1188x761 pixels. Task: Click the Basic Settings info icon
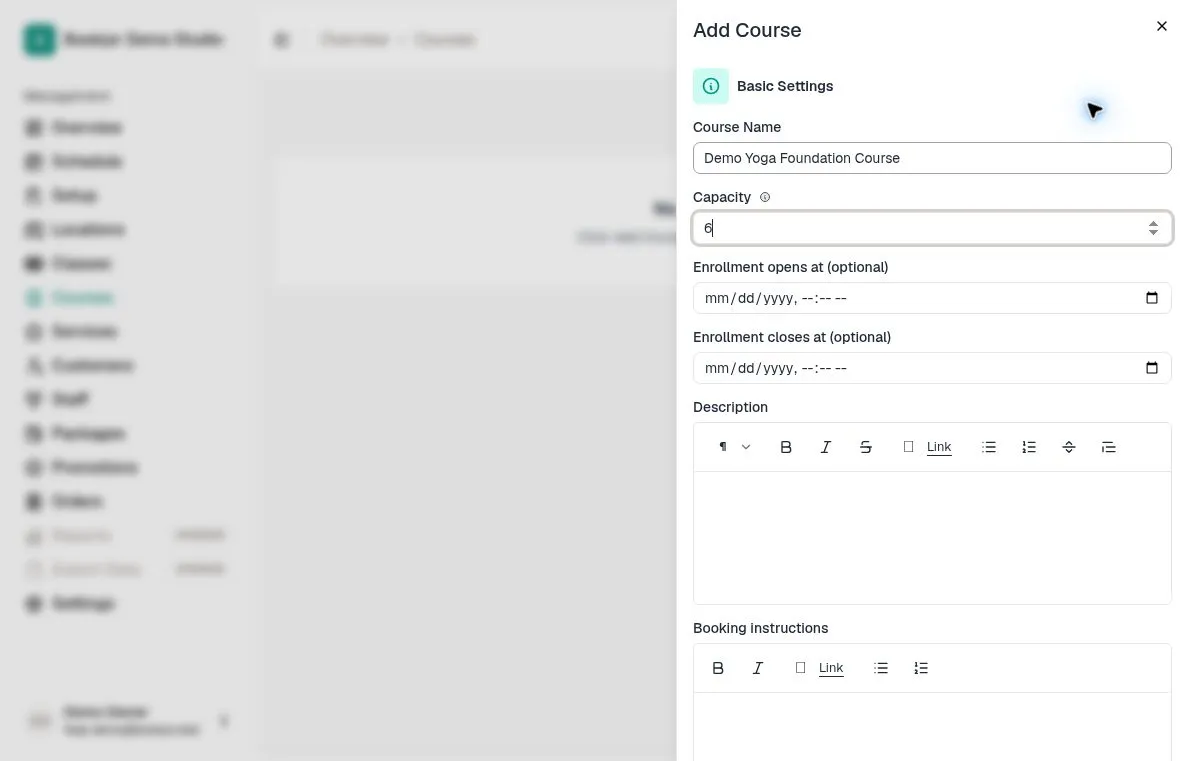click(711, 86)
